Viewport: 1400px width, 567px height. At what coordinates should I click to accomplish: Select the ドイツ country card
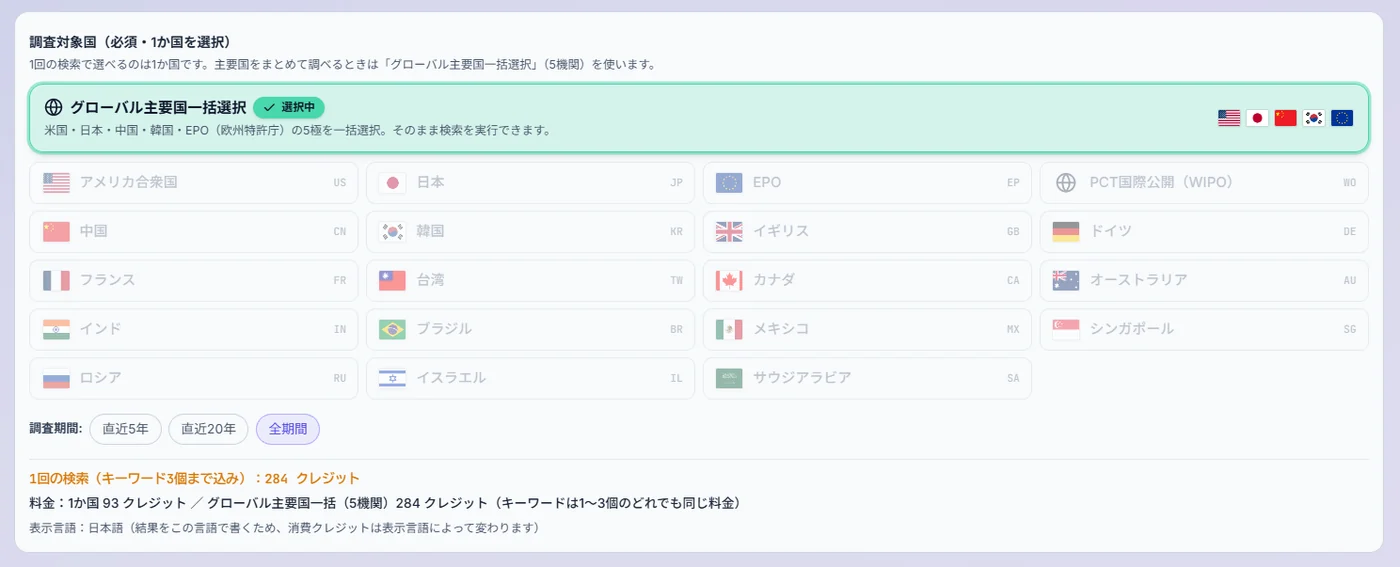[x=1204, y=232]
